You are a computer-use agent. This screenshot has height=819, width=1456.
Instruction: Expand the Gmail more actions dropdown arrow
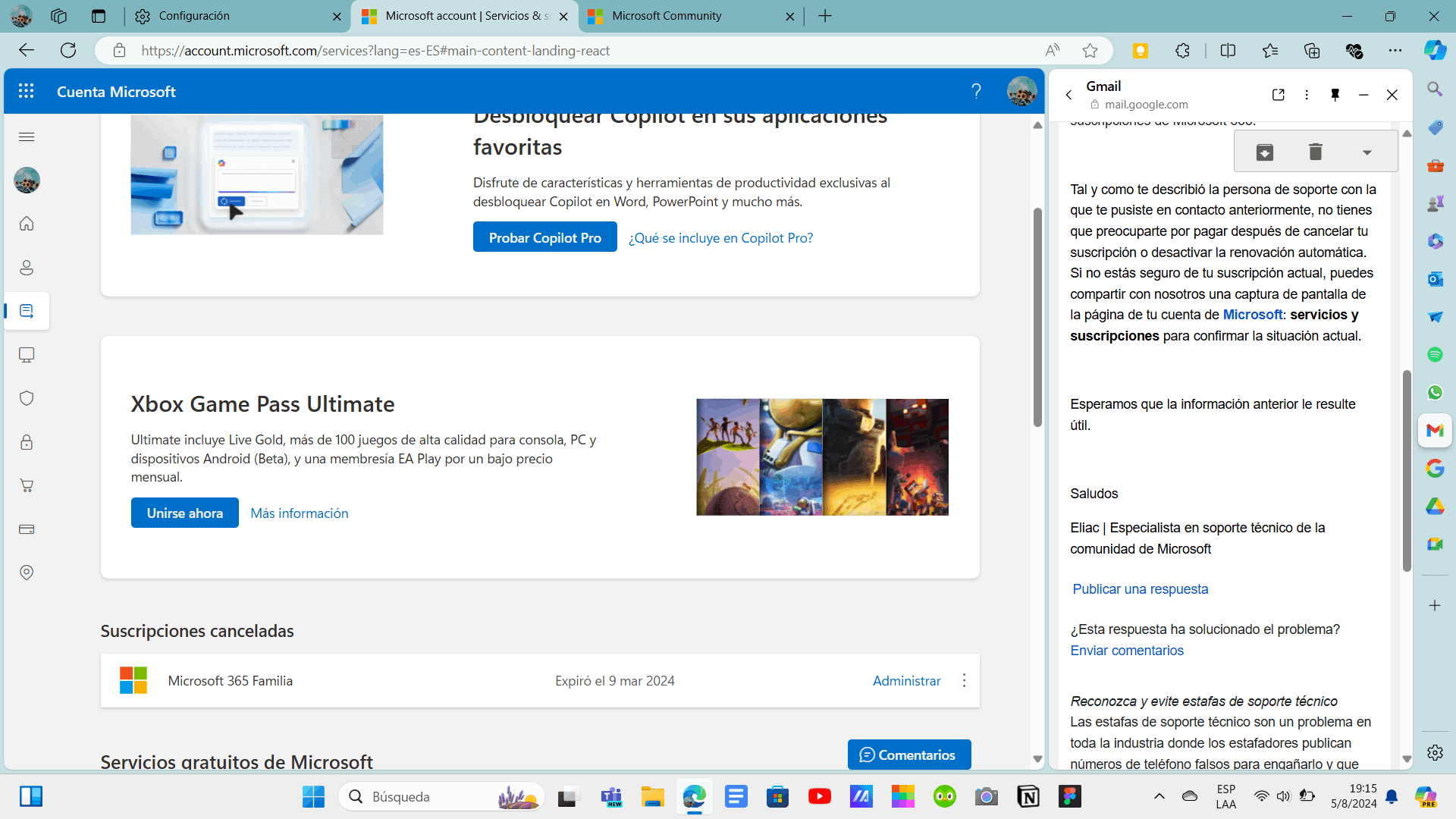(1367, 152)
